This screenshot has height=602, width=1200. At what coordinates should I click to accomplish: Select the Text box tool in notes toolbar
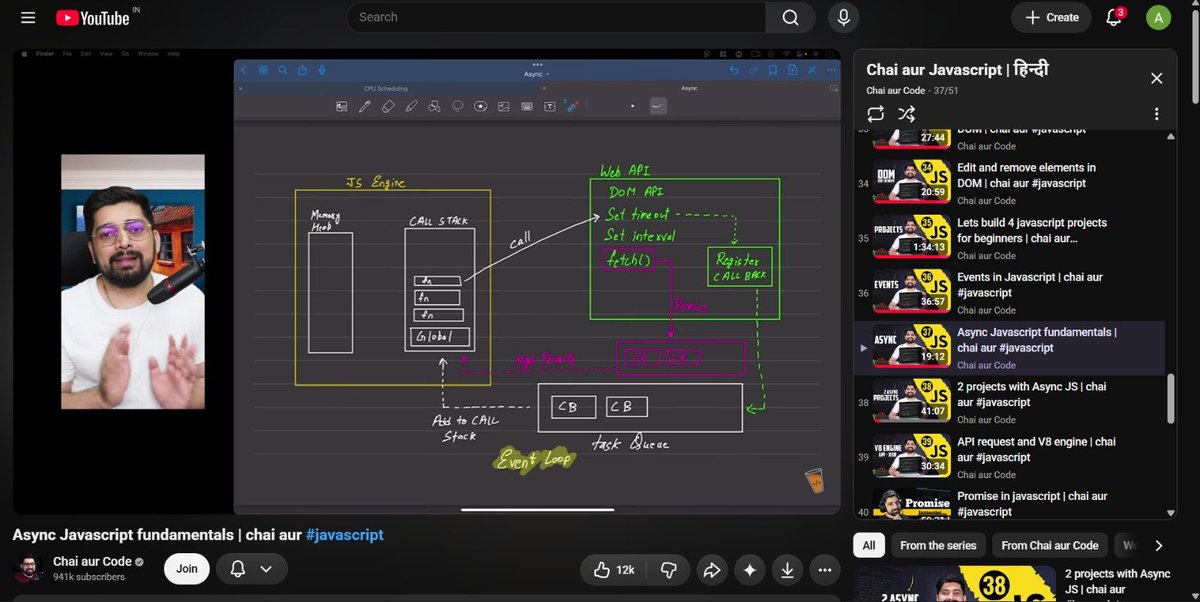549,106
